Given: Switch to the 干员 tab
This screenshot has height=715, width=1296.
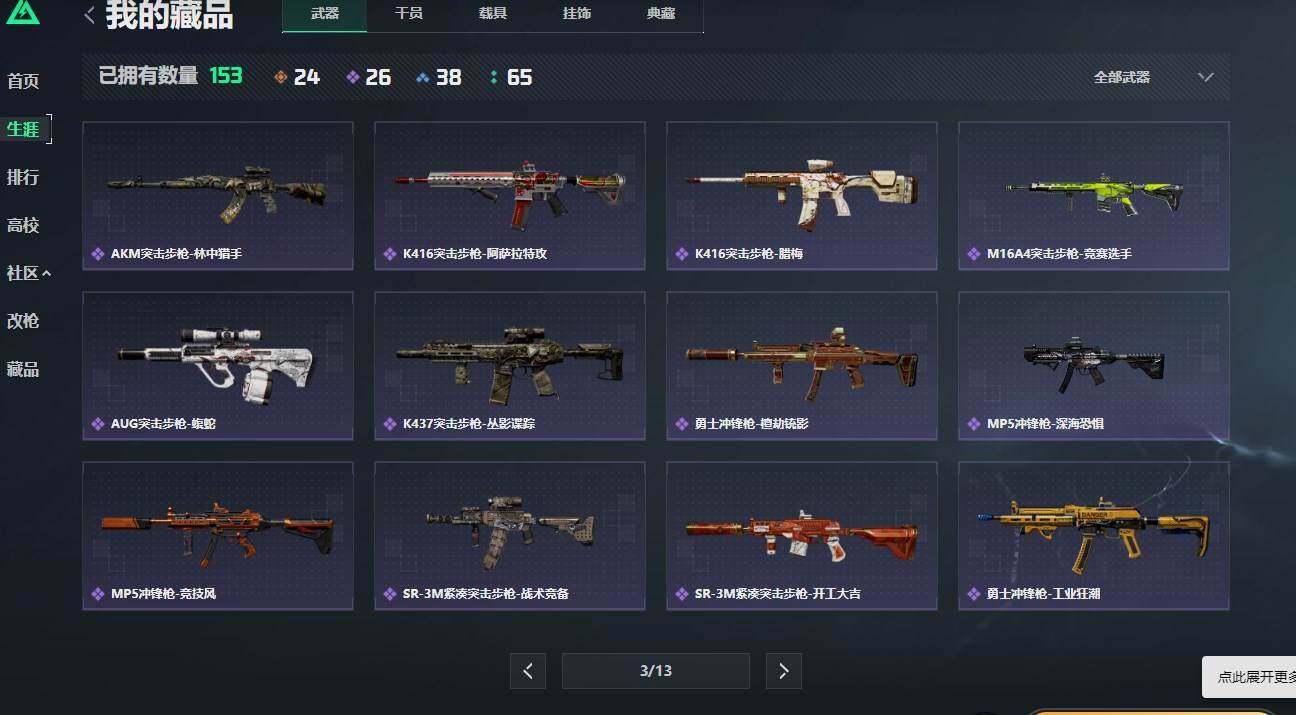Looking at the screenshot, I should 409,14.
